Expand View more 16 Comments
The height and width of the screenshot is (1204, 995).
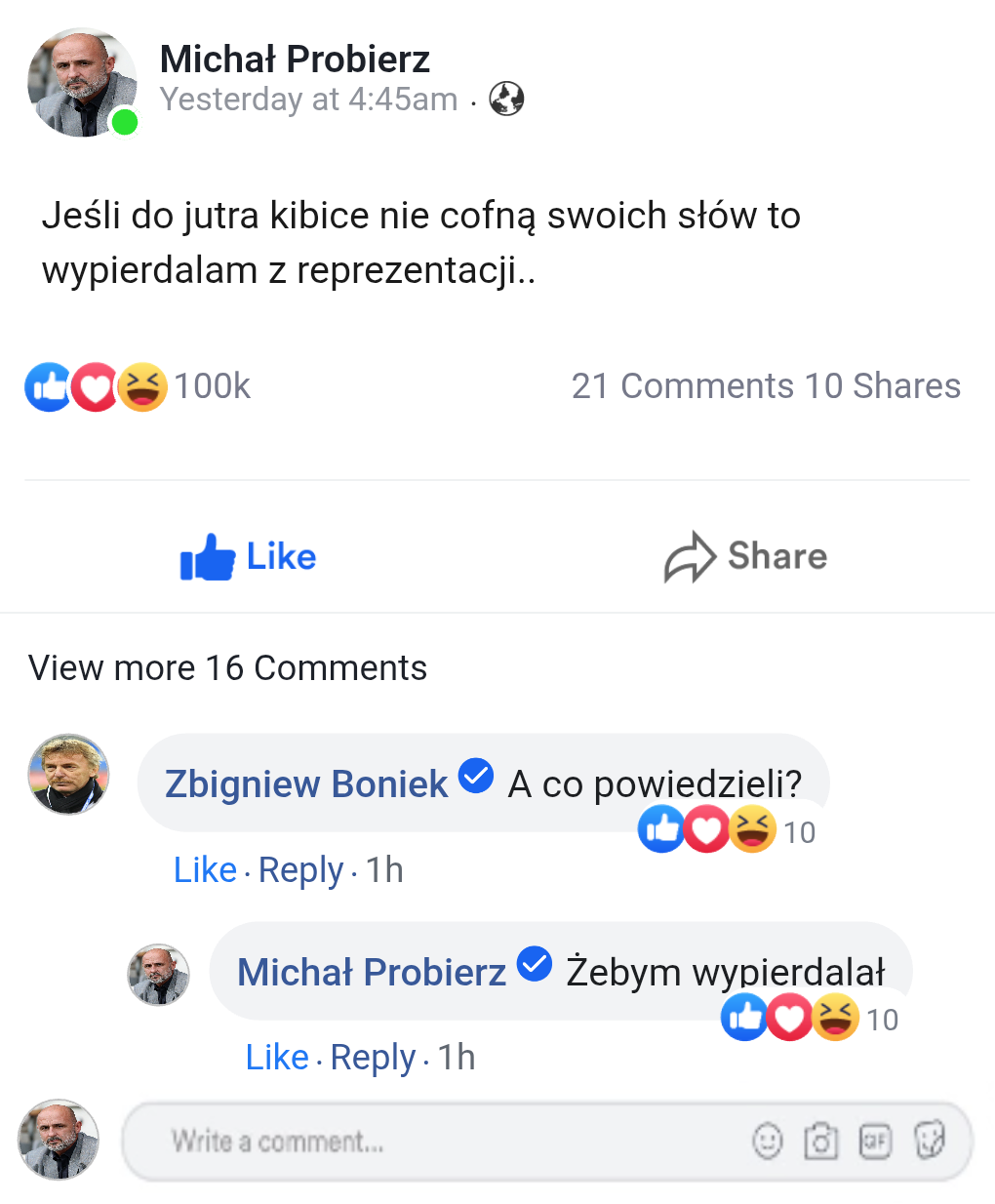tap(227, 668)
